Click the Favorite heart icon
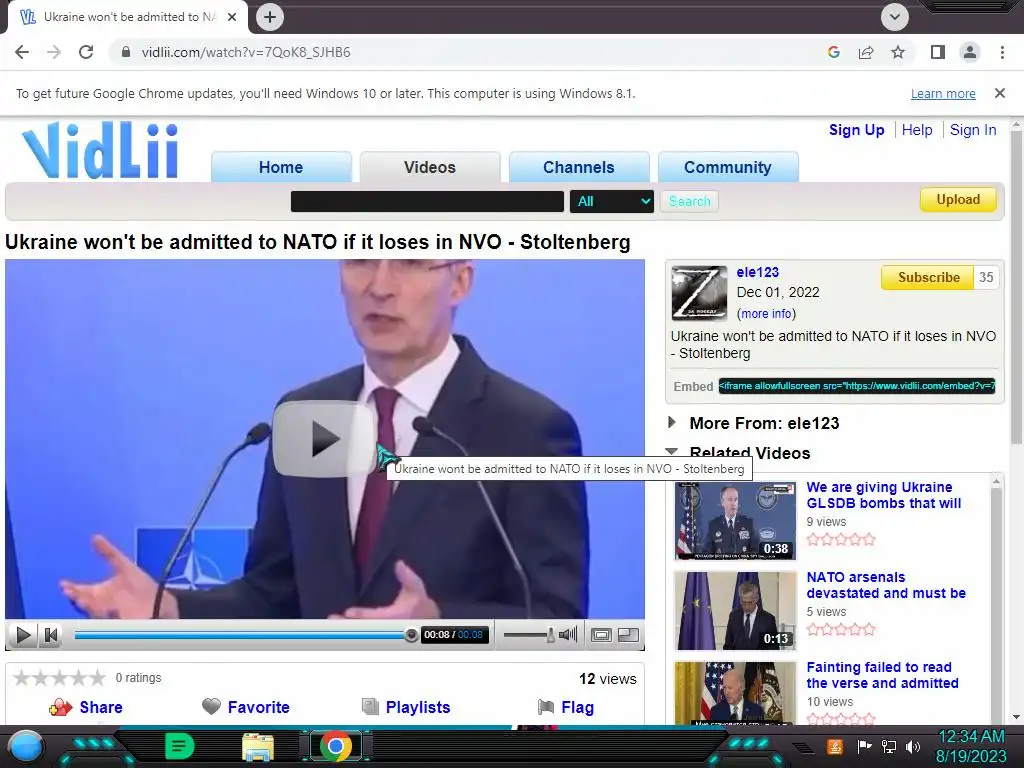This screenshot has height=768, width=1024. point(212,707)
